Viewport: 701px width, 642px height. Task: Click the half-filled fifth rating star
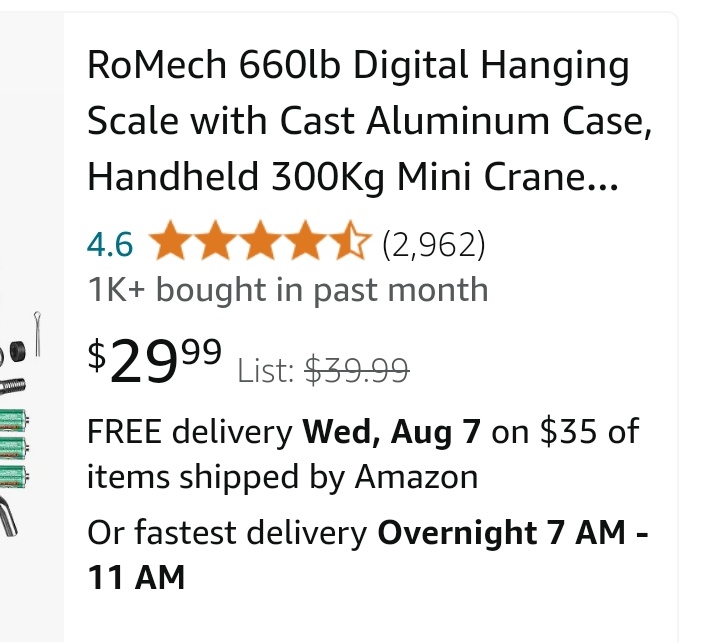(351, 243)
